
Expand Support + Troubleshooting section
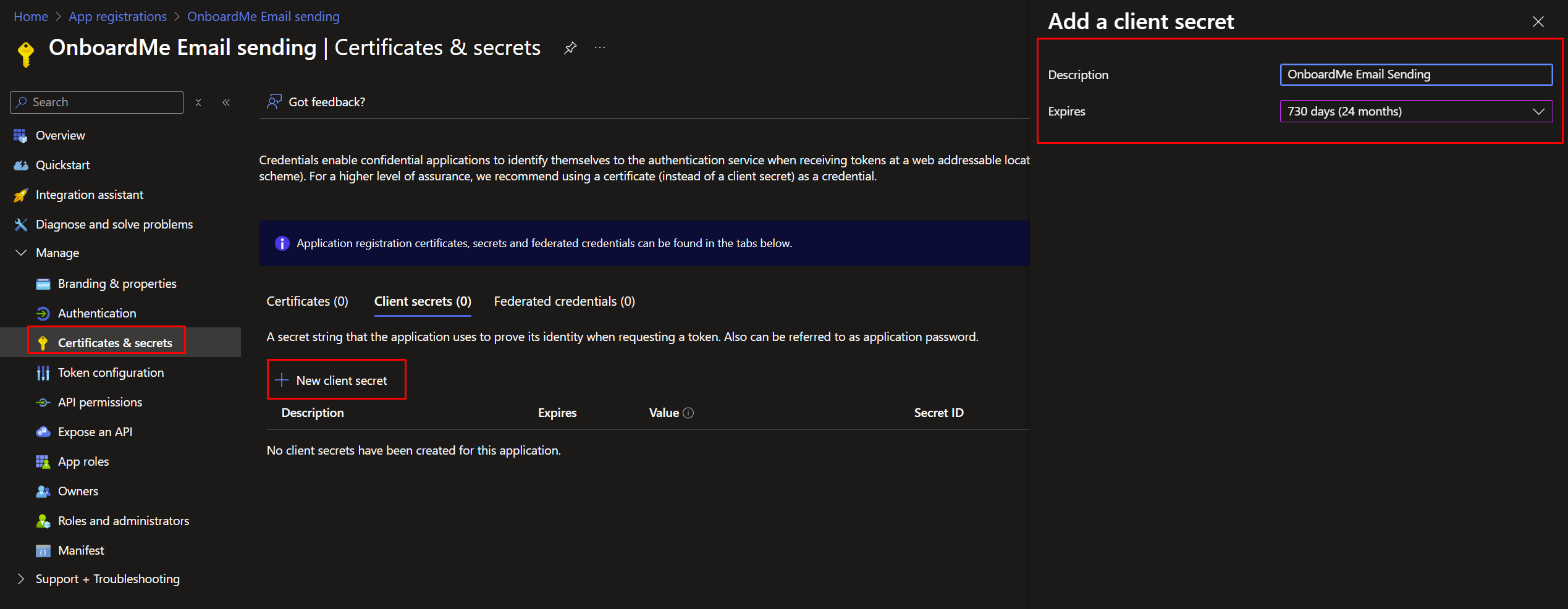pos(21,579)
